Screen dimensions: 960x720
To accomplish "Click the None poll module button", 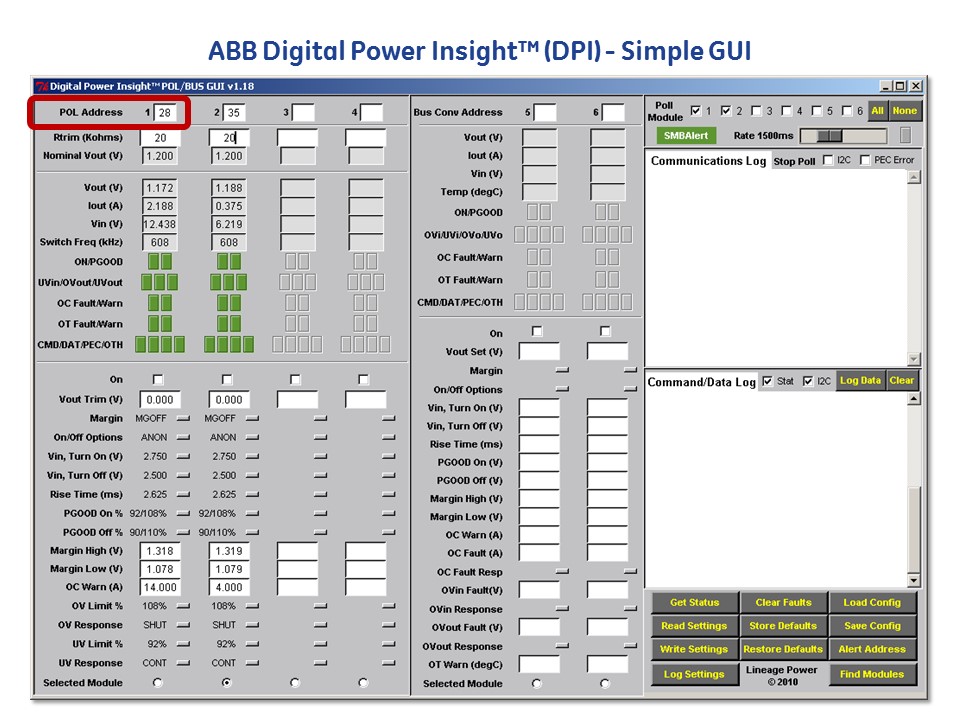I will 904,111.
